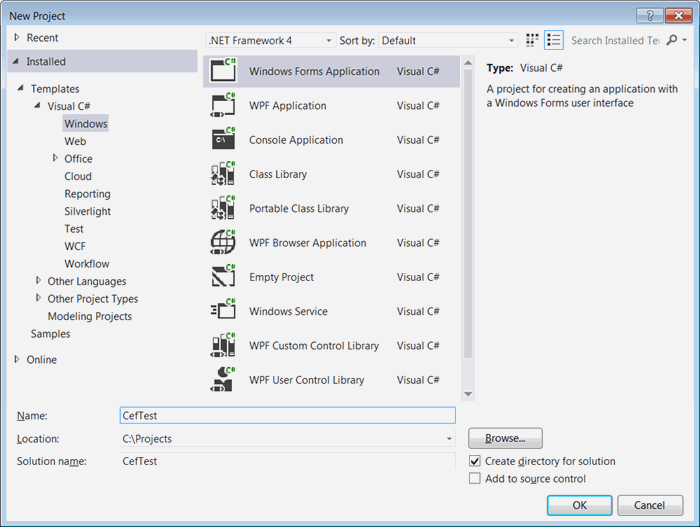Click the scroll down arrow of template list
Screen dimensions: 700x527
[x=468, y=394]
